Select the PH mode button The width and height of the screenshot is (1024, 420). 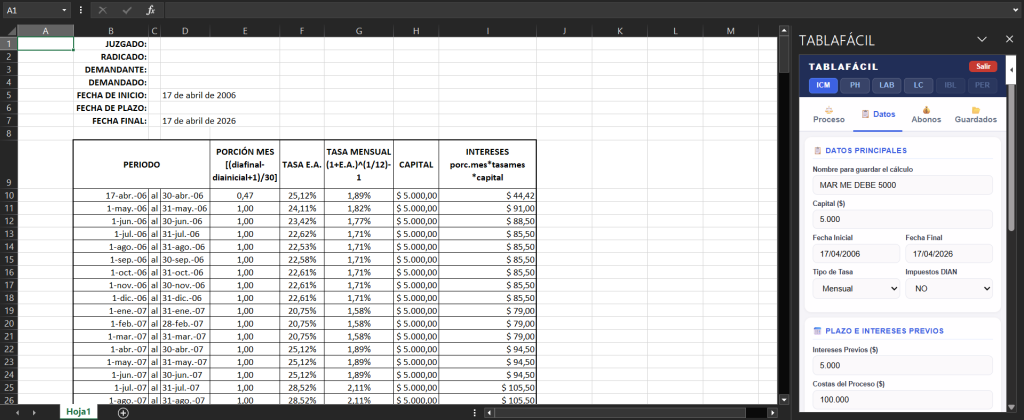click(x=854, y=85)
